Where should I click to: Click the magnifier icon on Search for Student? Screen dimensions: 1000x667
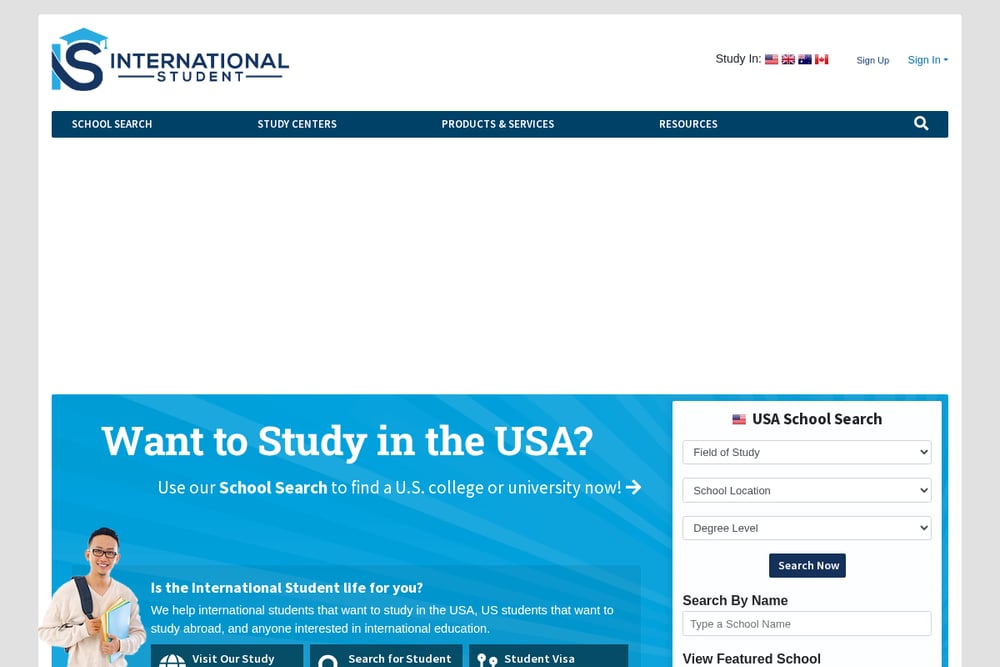(x=328, y=661)
